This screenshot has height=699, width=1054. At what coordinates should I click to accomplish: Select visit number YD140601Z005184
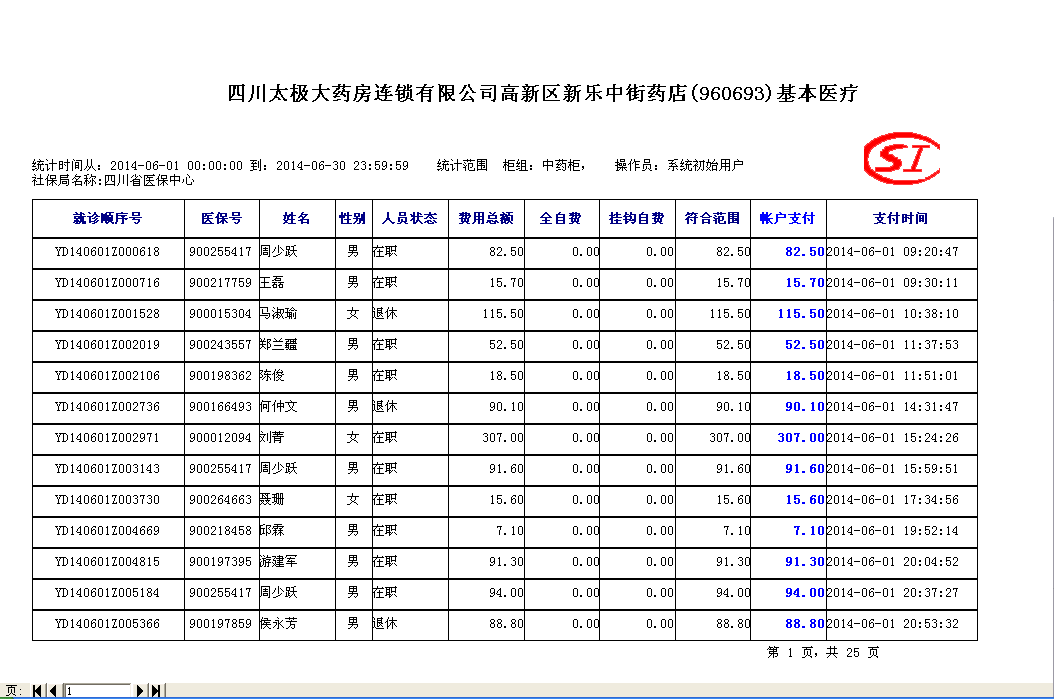[108, 592]
